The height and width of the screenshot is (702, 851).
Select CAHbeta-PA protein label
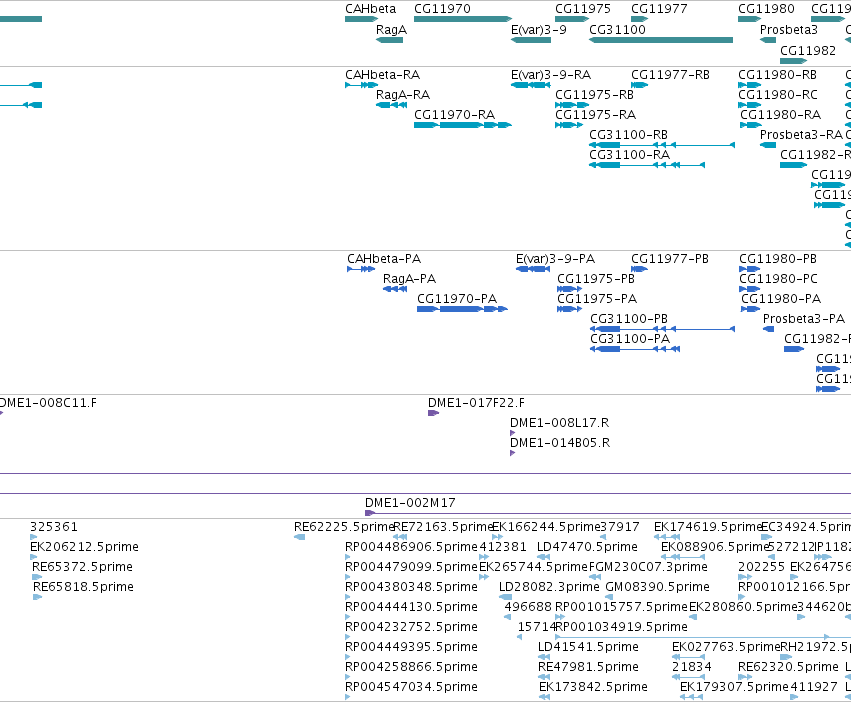pyautogui.click(x=384, y=258)
